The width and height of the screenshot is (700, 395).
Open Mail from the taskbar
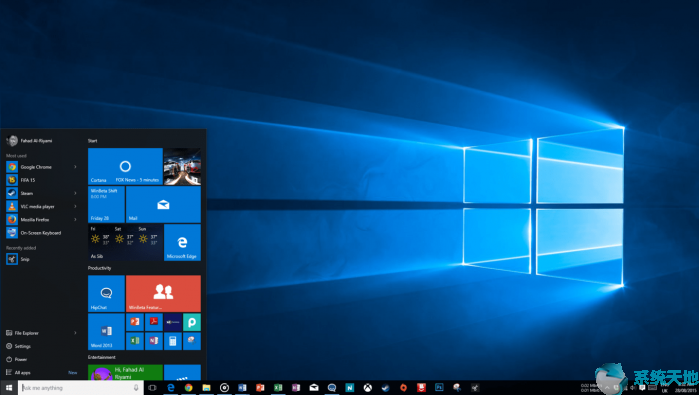pos(314,388)
